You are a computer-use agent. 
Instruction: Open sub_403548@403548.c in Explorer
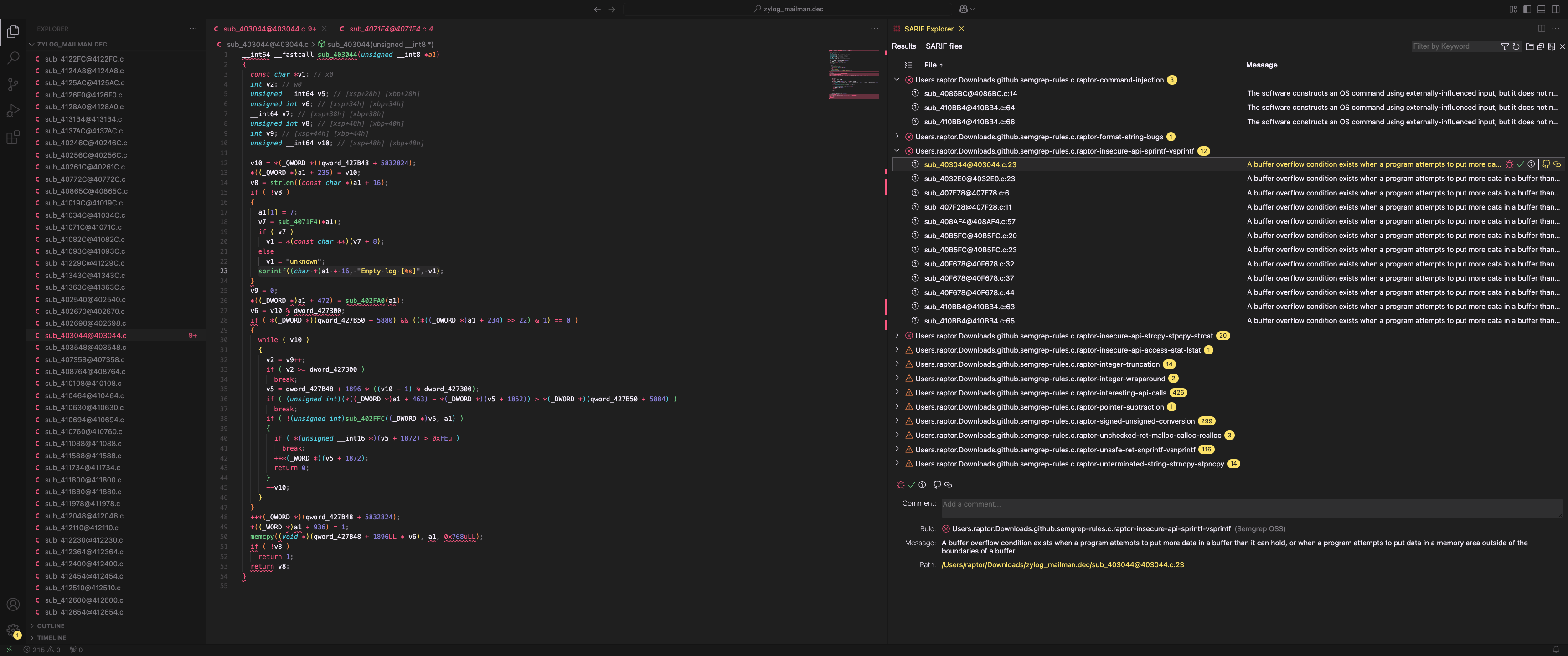(85, 348)
